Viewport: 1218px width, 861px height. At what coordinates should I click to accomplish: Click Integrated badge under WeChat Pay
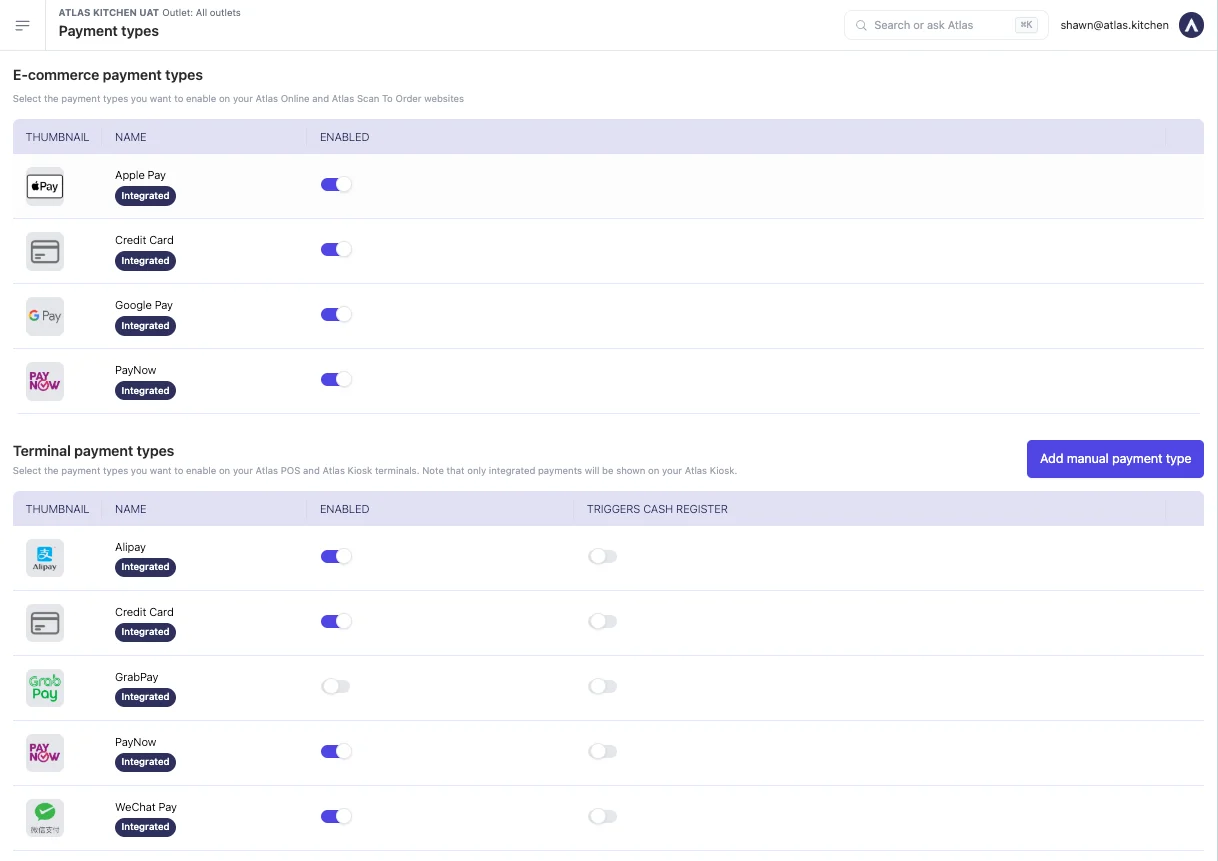[x=145, y=827]
